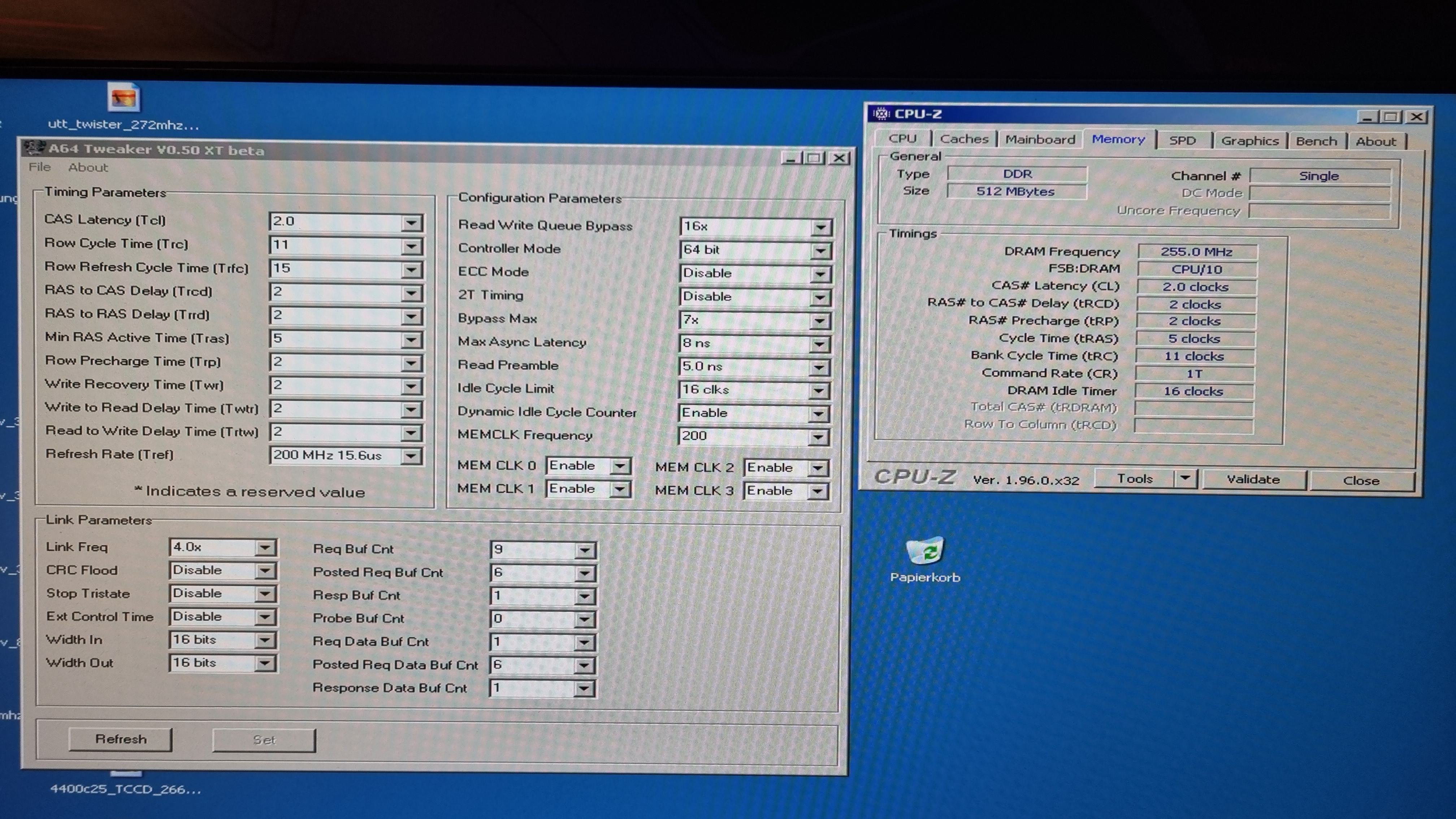
Task: Open the MEM CLK 2 dropdown
Action: pyautogui.click(x=818, y=468)
